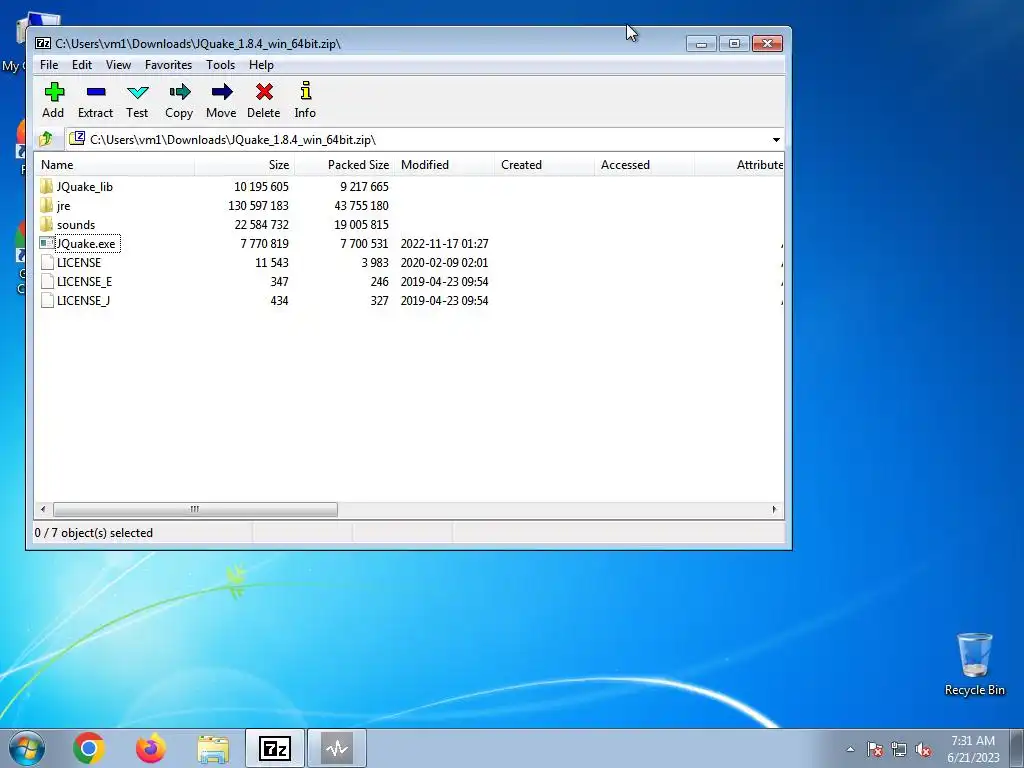Show hidden tray icons arrow
Viewport: 1024px width, 768px height.
click(850, 749)
